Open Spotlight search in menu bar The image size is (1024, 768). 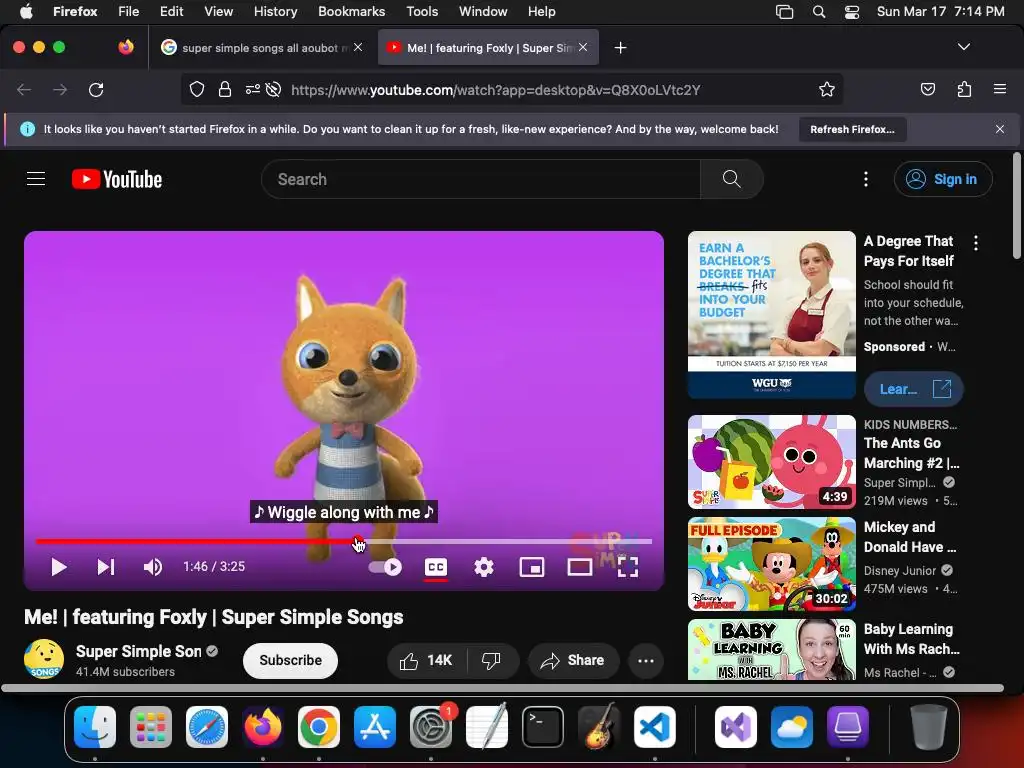[819, 12]
